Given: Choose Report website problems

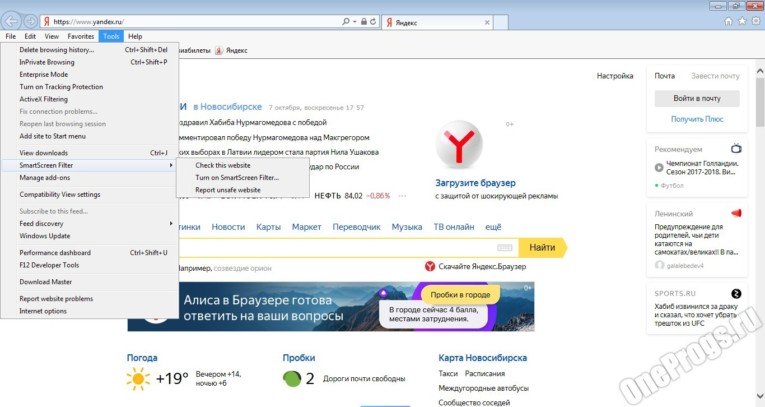Looking at the screenshot, I should (90, 299).
